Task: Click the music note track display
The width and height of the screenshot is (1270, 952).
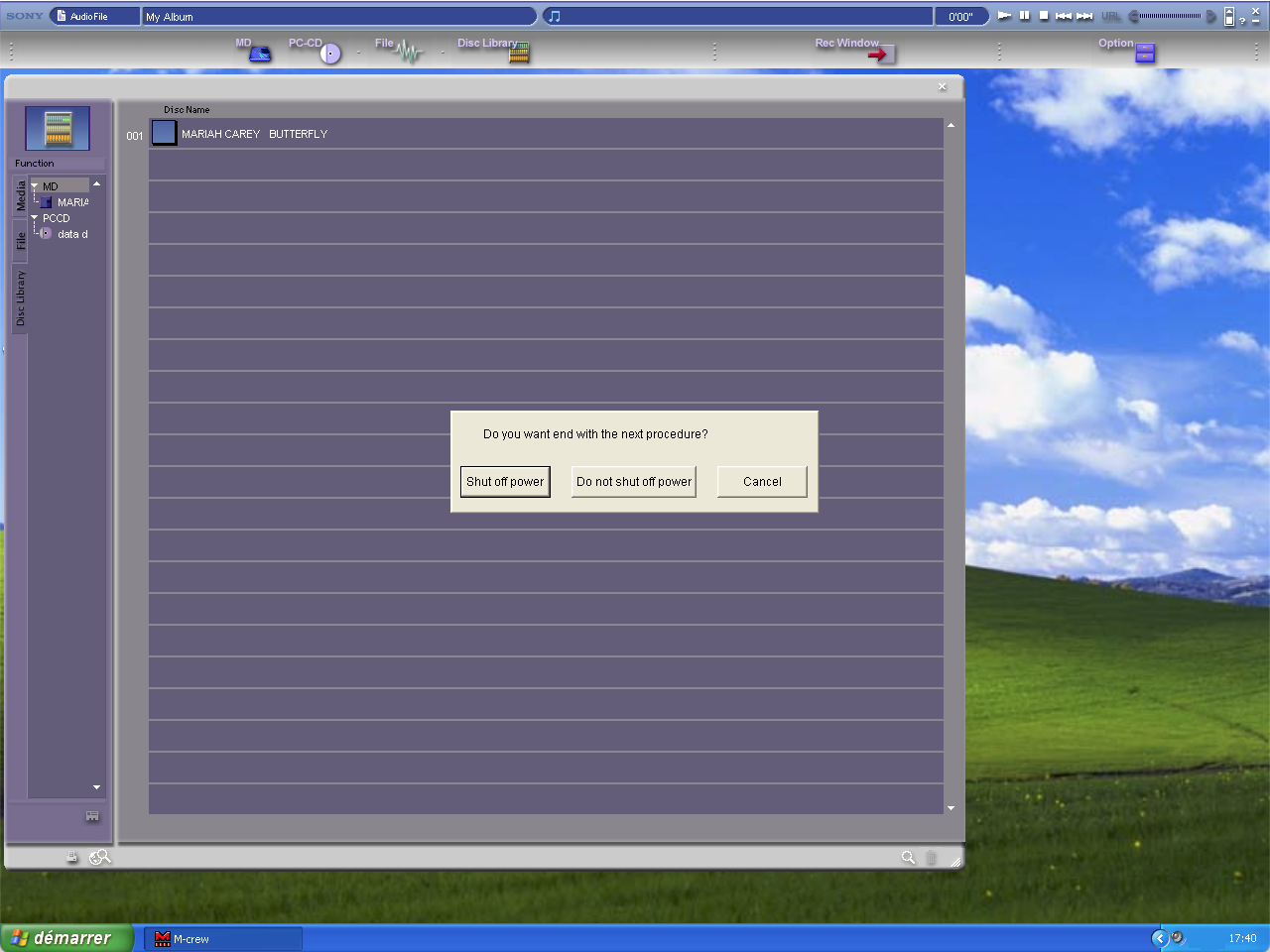Action: coord(739,16)
